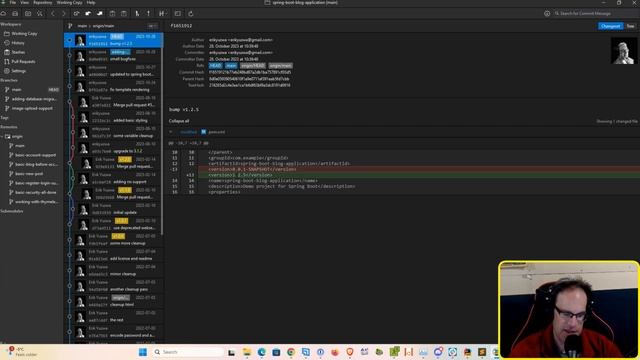Click the terminal icon in toolbar
The height and width of the screenshot is (360, 640).
pos(178,13)
